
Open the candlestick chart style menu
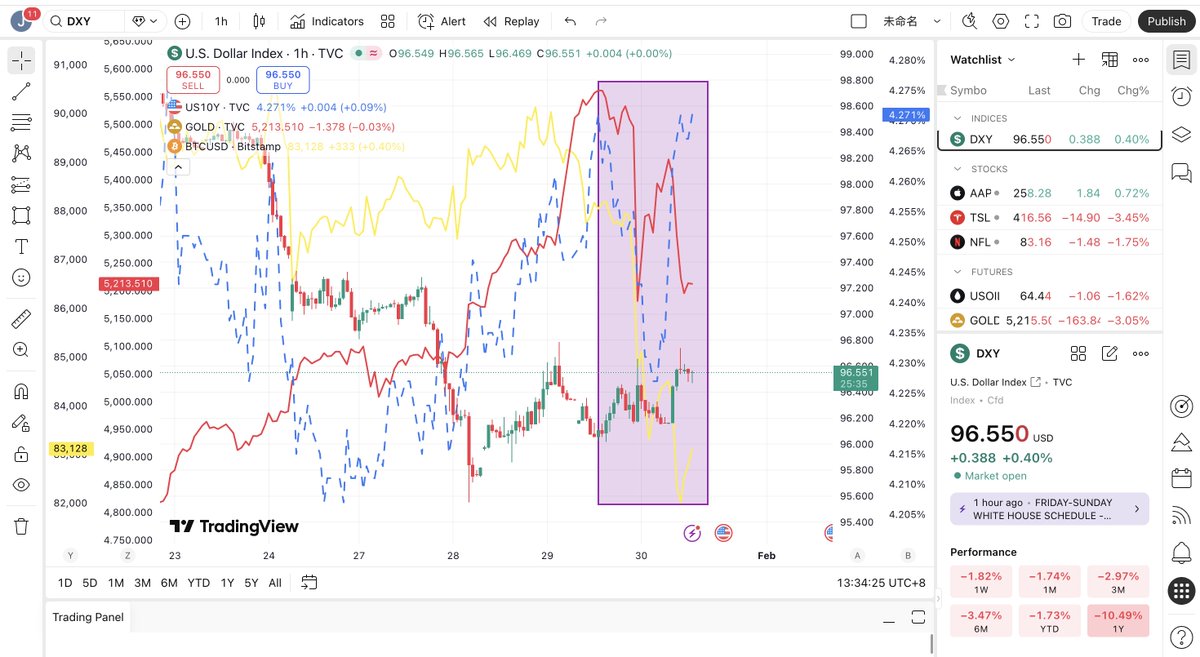pyautogui.click(x=260, y=21)
